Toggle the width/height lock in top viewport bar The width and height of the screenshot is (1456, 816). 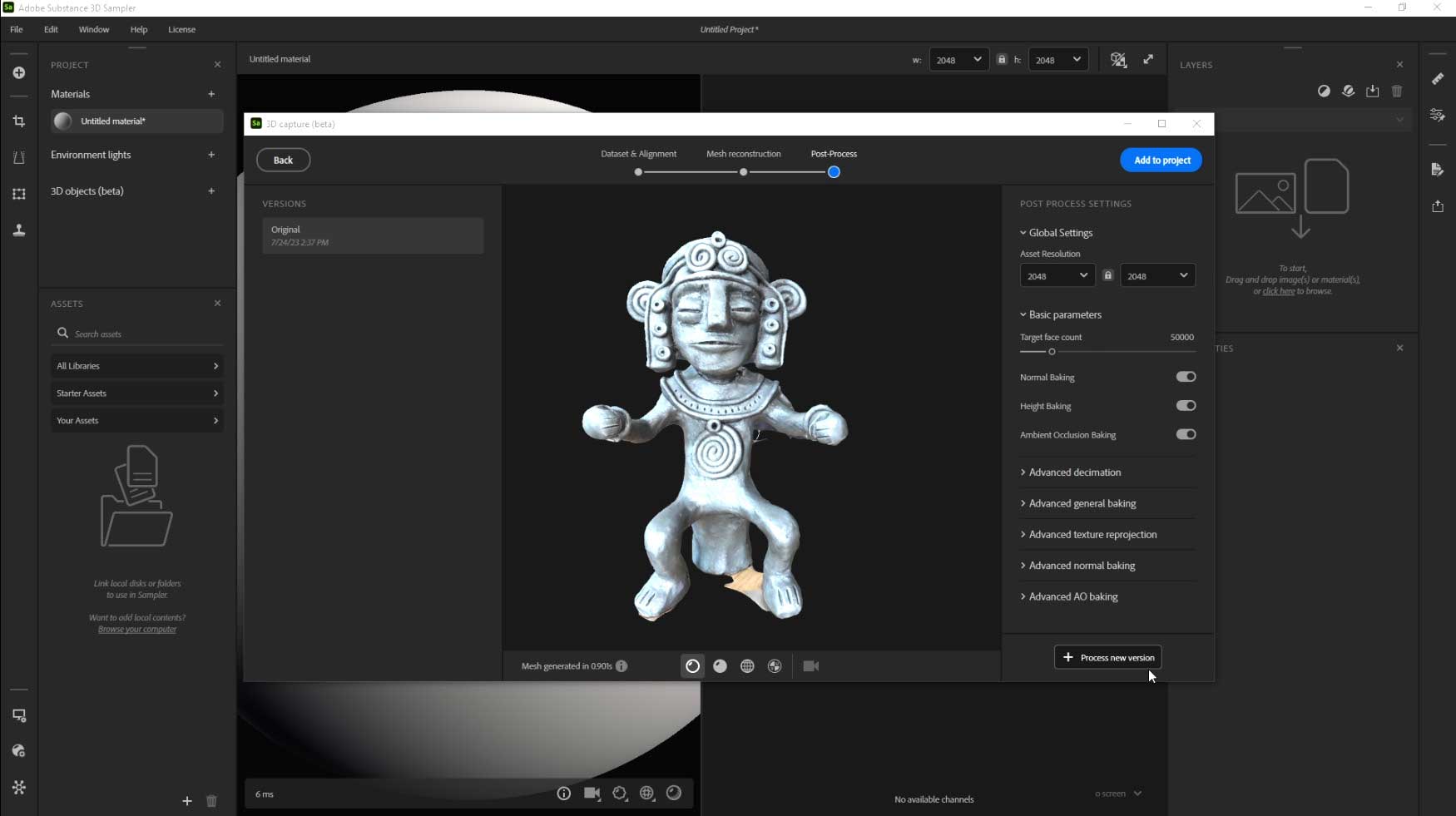coord(1002,59)
